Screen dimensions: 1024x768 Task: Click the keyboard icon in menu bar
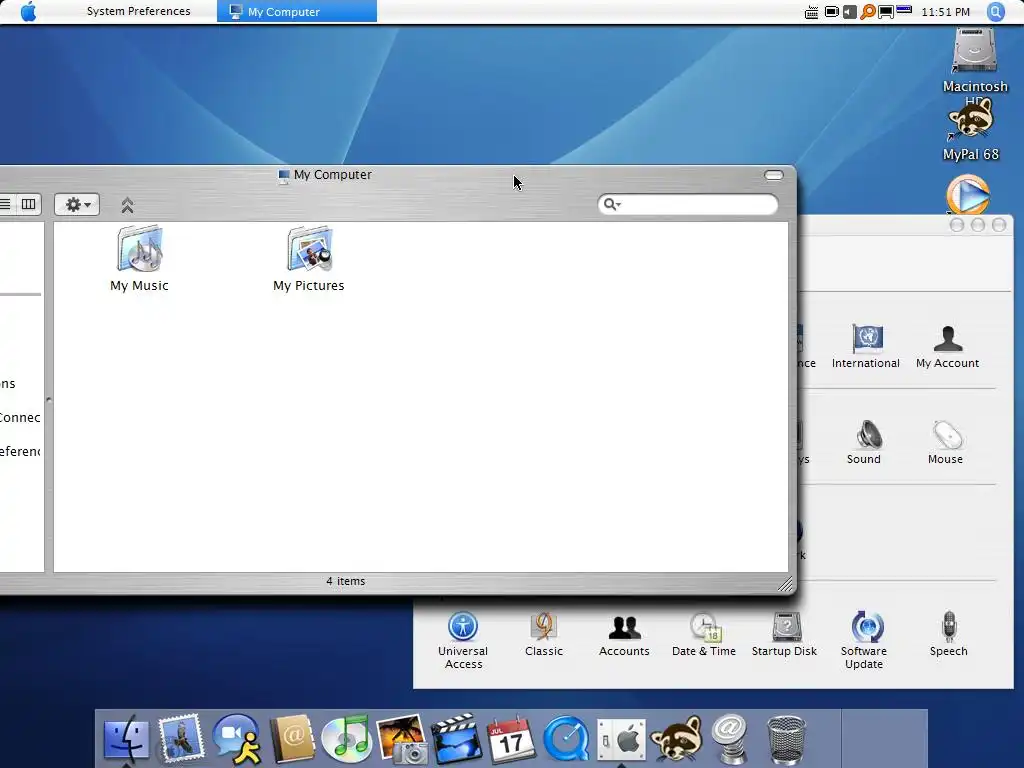click(811, 12)
